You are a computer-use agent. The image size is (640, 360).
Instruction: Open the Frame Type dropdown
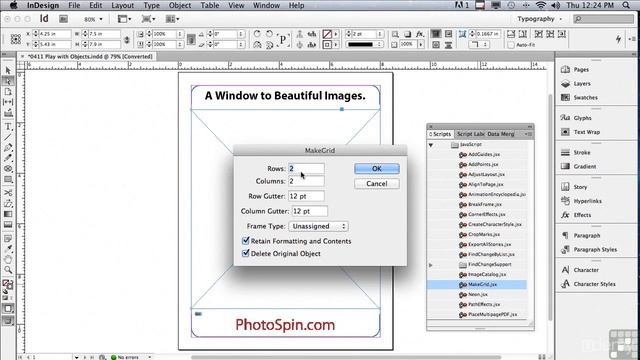[318, 226]
